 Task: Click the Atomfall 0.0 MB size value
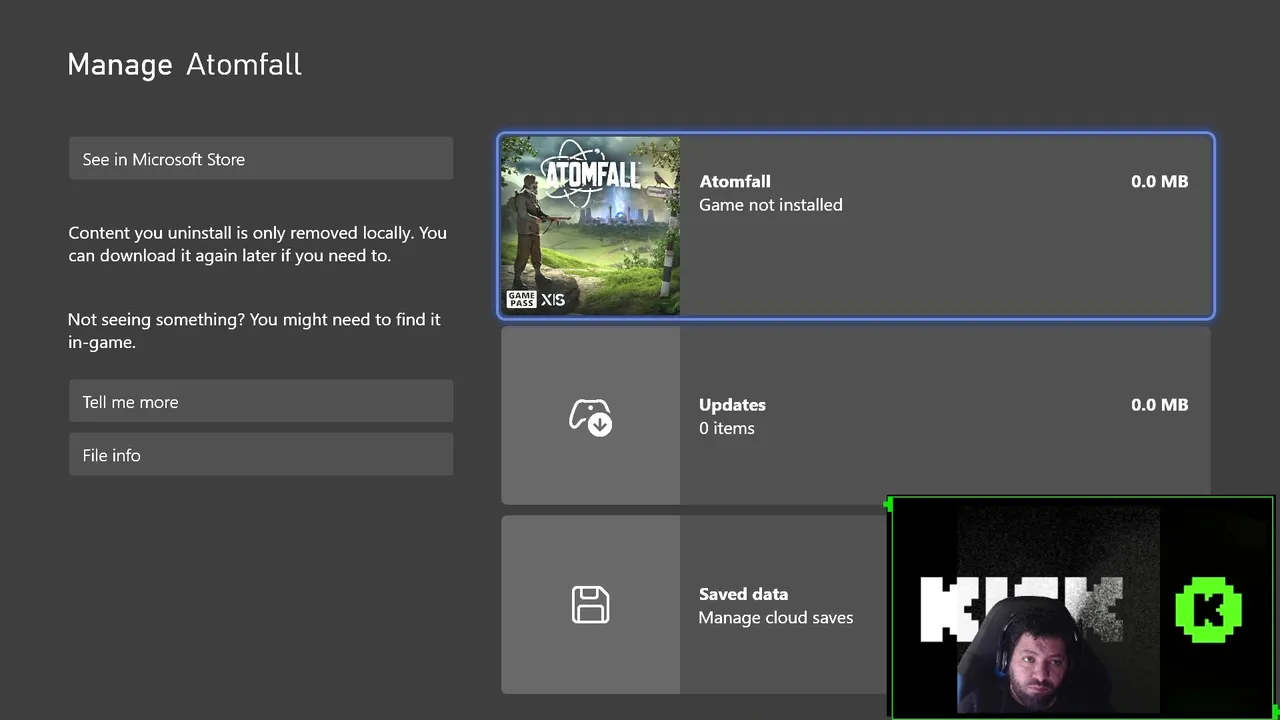[1159, 181]
